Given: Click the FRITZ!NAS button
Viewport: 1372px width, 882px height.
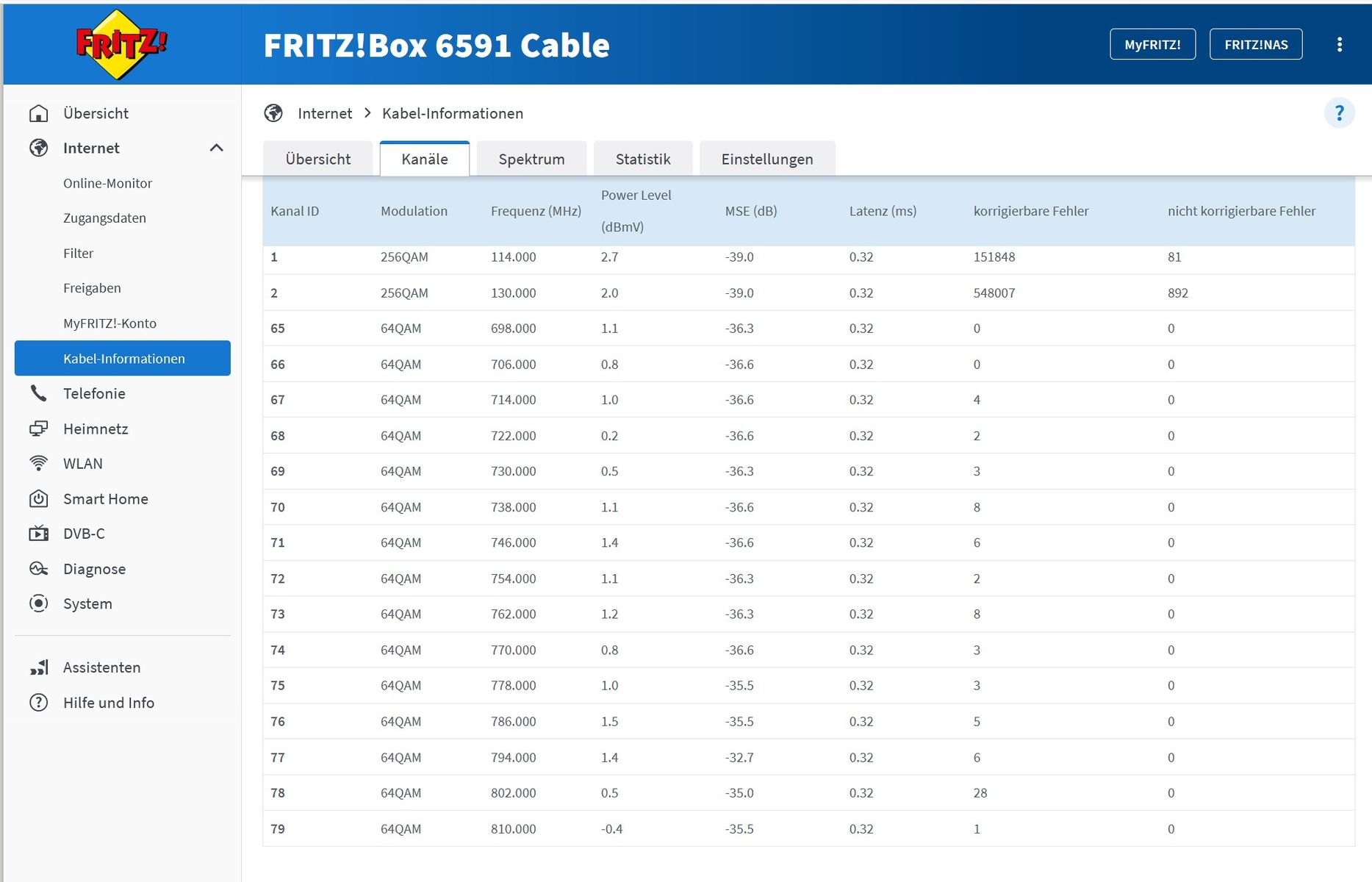Looking at the screenshot, I should 1256,44.
